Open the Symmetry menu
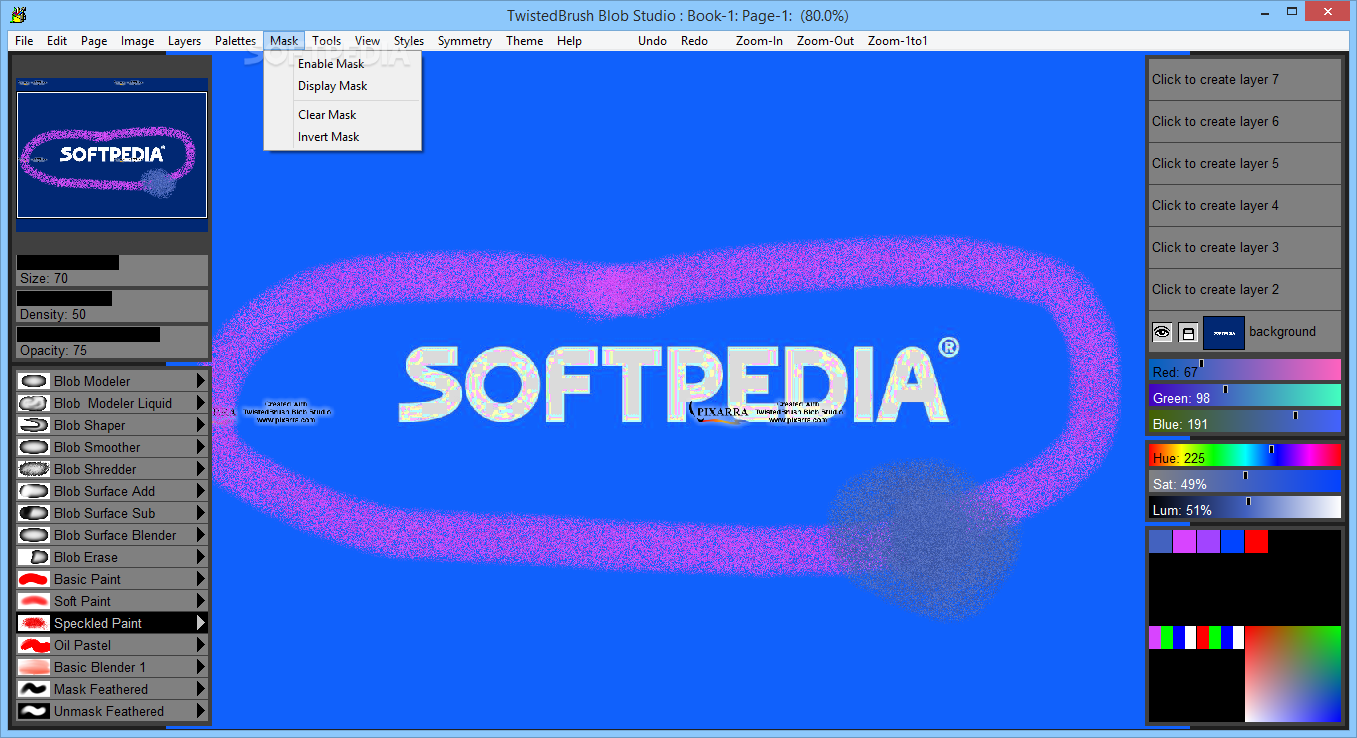Image resolution: width=1357 pixels, height=738 pixels. [x=465, y=41]
